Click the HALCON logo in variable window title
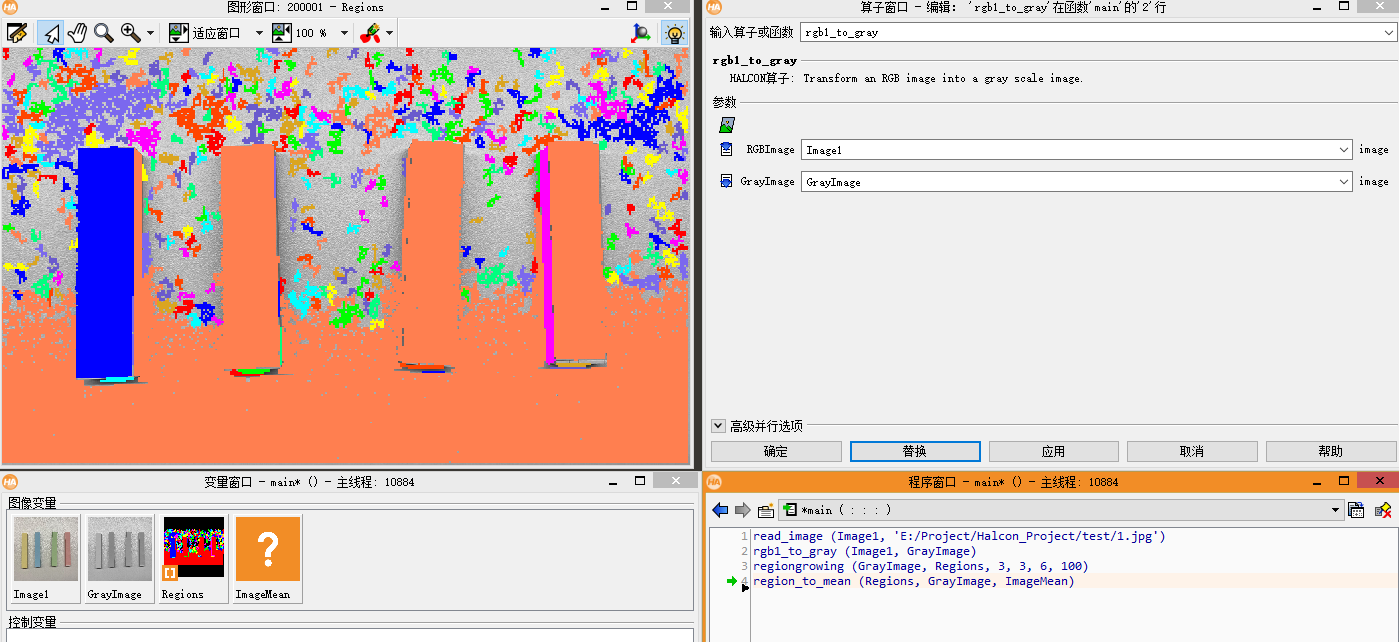Image resolution: width=1399 pixels, height=642 pixels. point(10,481)
